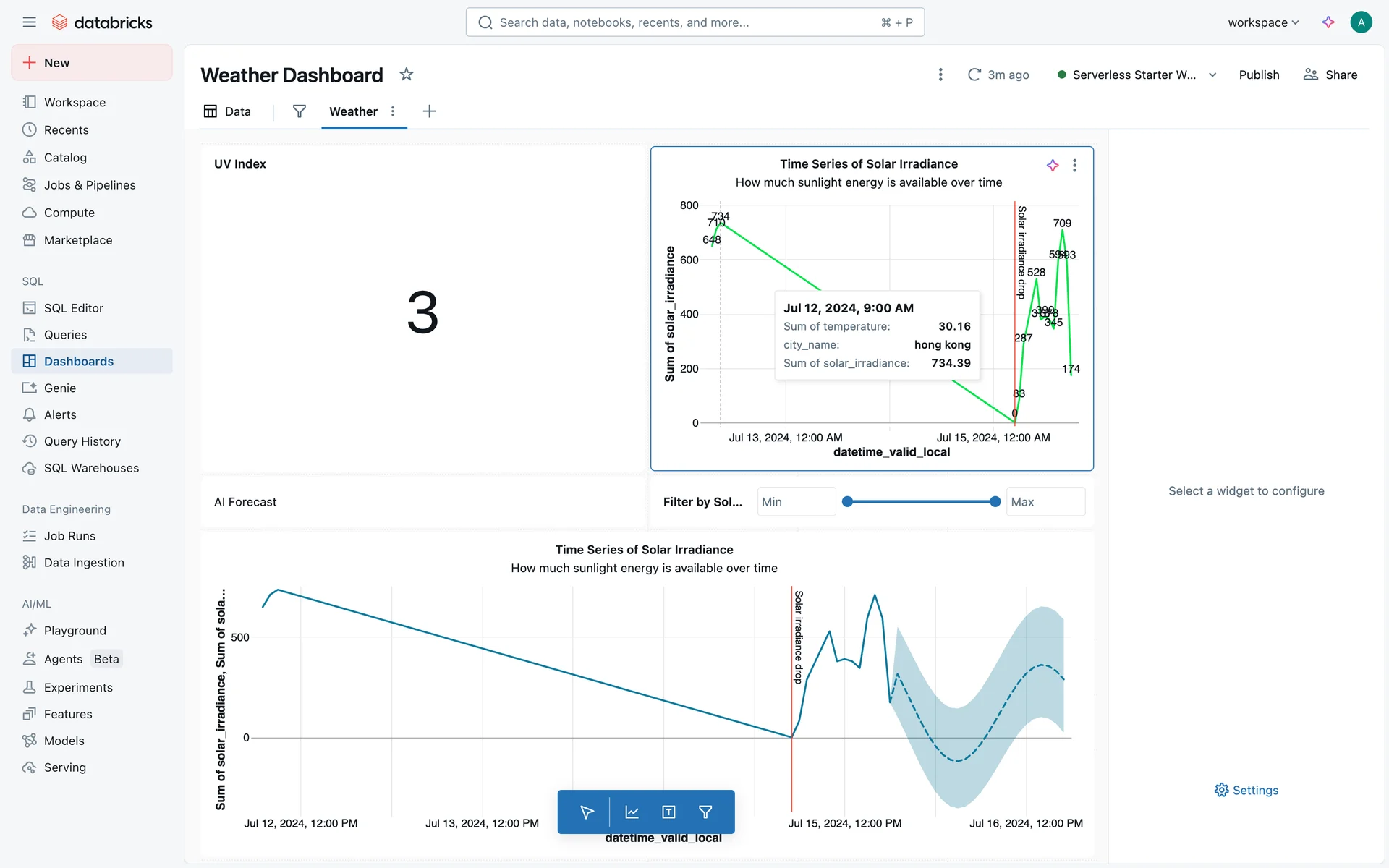Click the Min filter input field
The image size is (1389, 868).
pos(796,502)
